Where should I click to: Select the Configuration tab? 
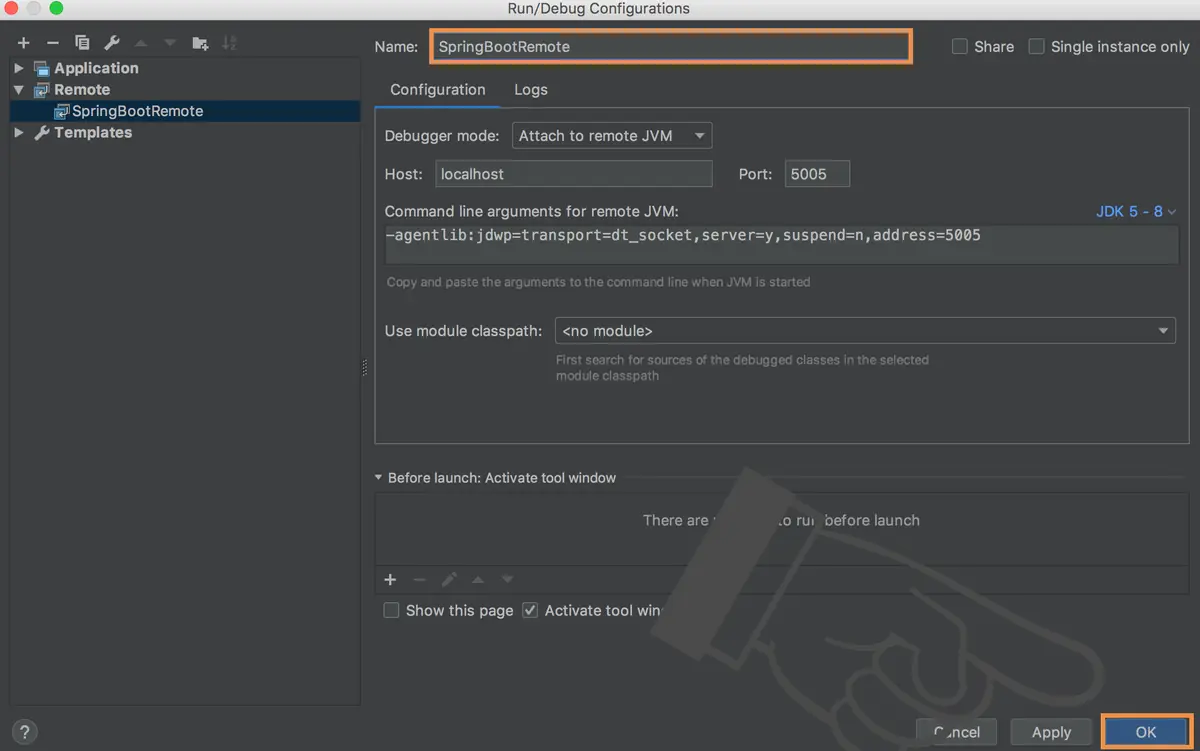tap(438, 90)
